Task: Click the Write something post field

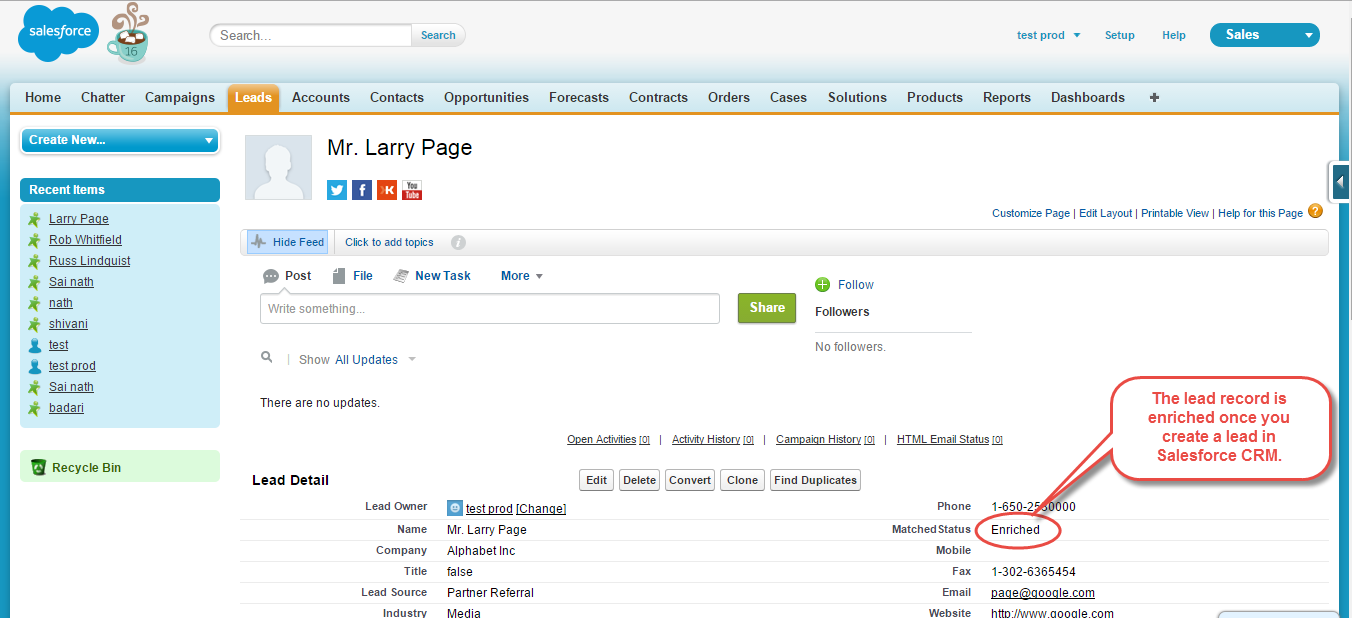Action: pos(490,309)
